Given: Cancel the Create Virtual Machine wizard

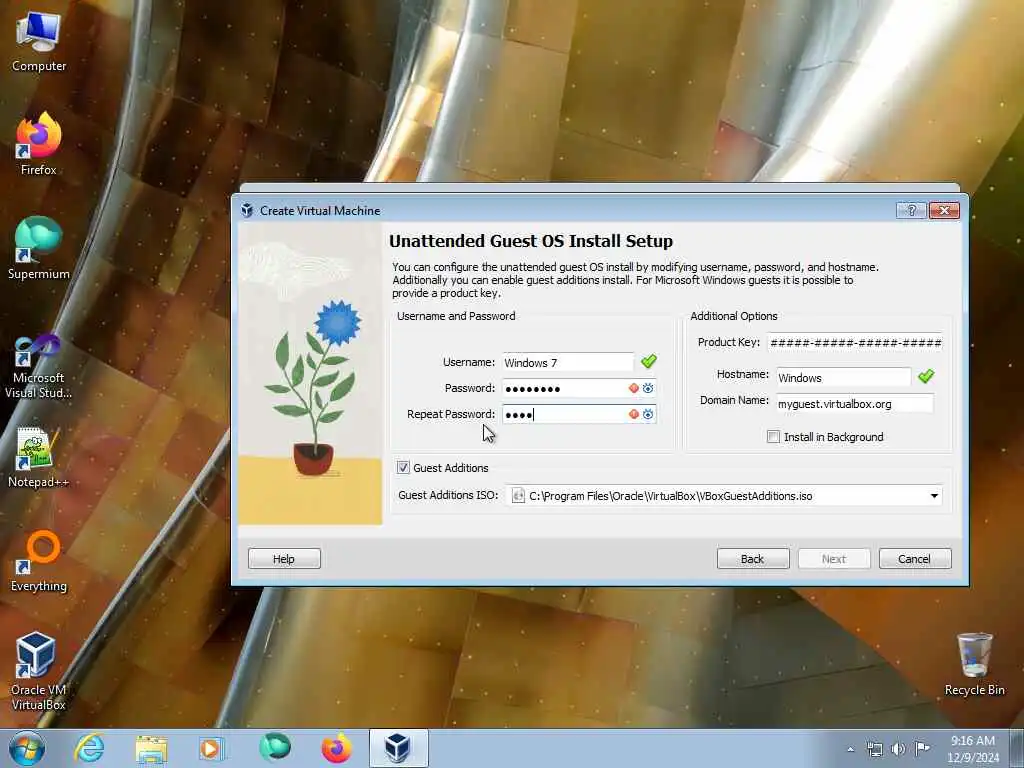Looking at the screenshot, I should (x=915, y=559).
